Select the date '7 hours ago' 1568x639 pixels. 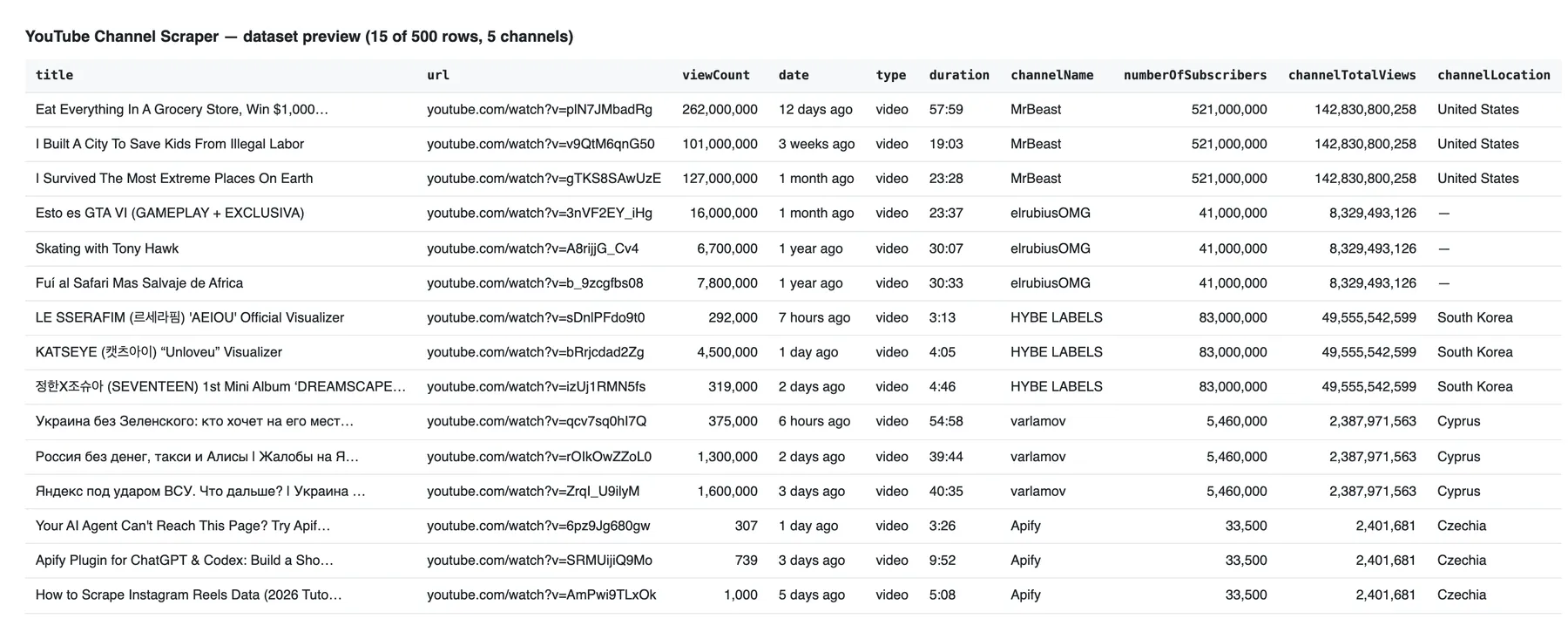pyautogui.click(x=814, y=317)
